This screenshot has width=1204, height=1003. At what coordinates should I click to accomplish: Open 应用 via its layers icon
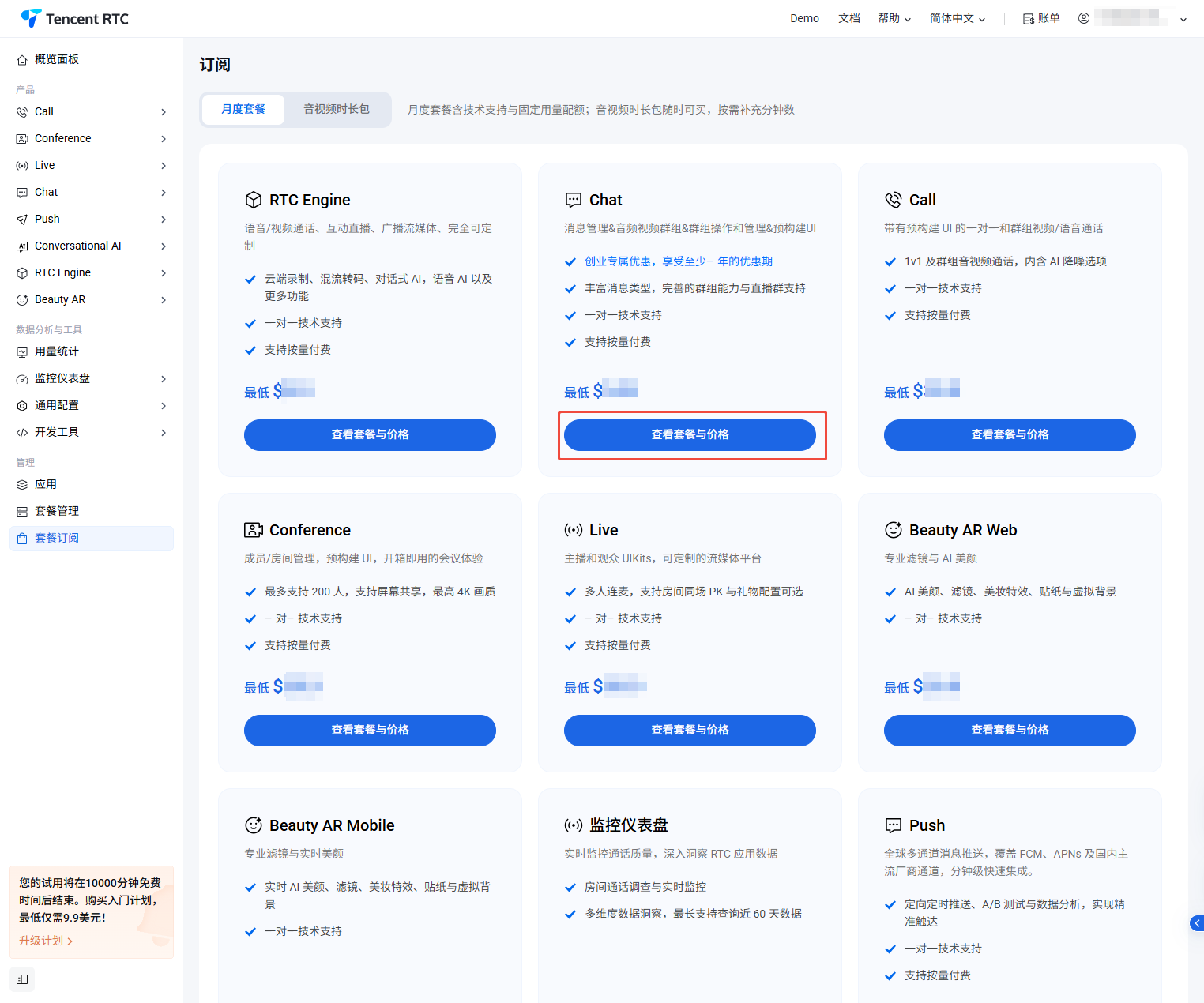click(22, 485)
